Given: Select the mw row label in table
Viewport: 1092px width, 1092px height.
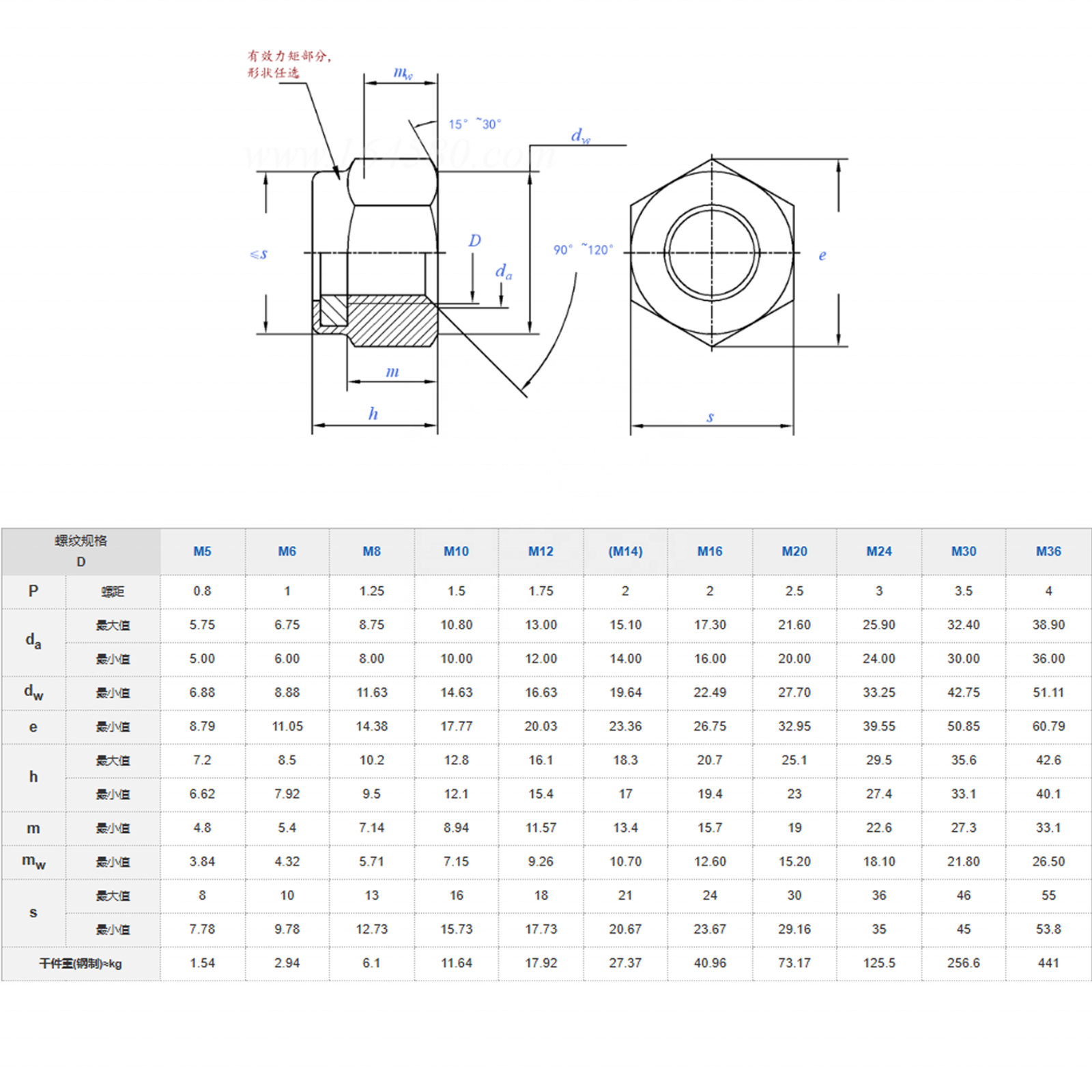Looking at the screenshot, I should [x=33, y=862].
